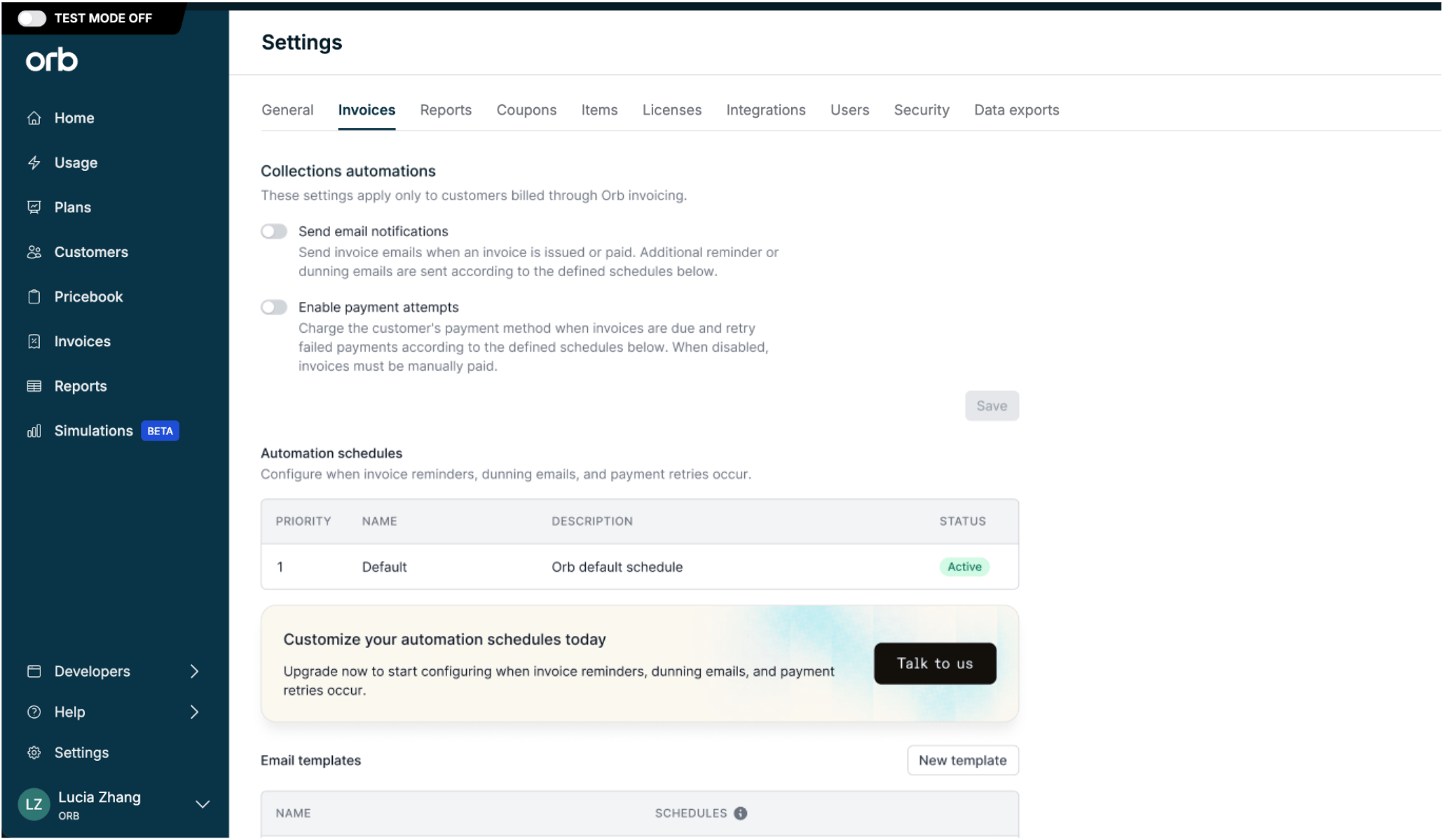Click the Save button
The image size is (1445, 840).
tap(992, 406)
